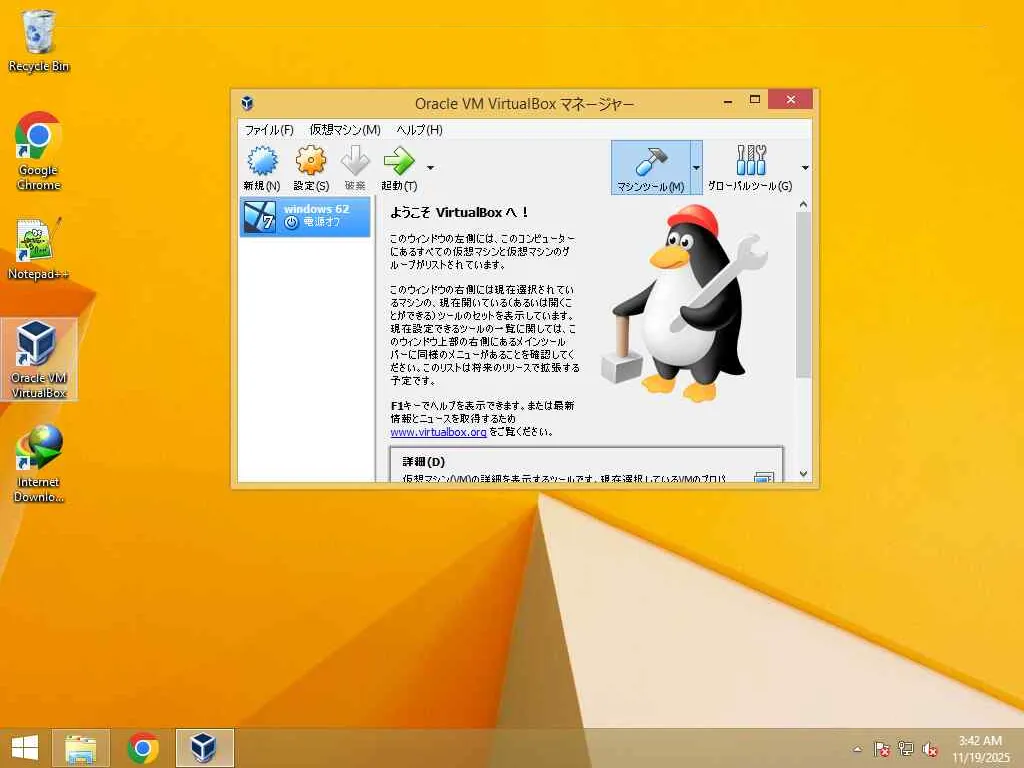The width and height of the screenshot is (1024, 768).
Task: Click the Internet Download Manager desktop shortcut
Action: point(39,464)
